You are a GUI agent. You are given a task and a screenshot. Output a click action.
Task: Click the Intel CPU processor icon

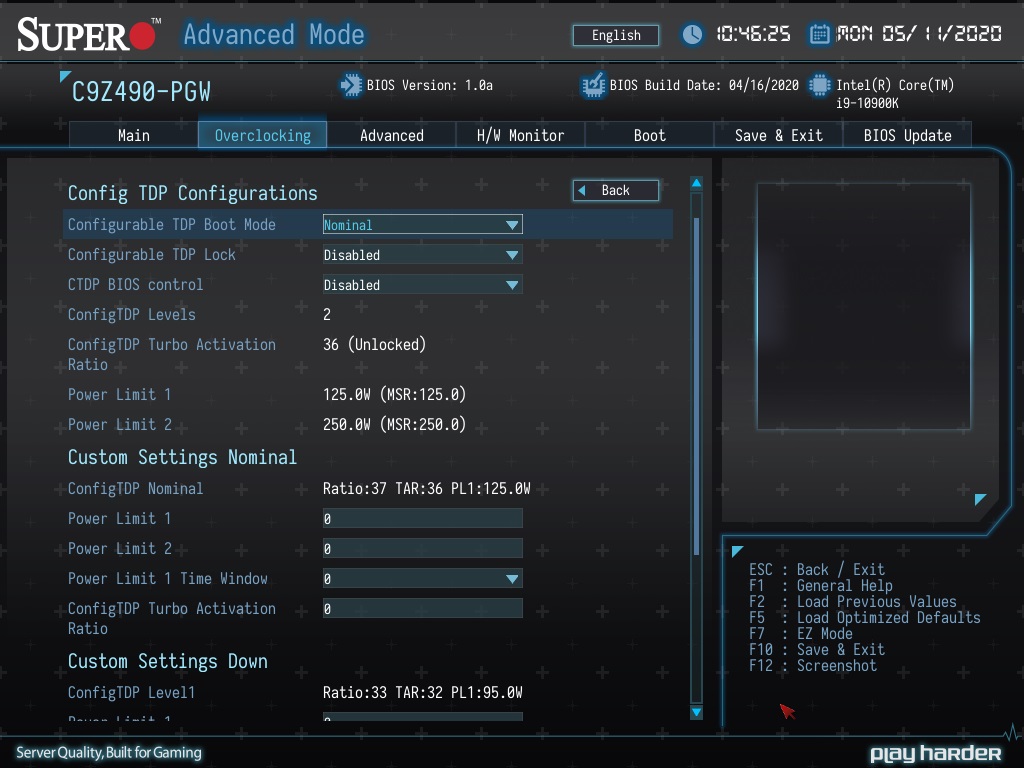pos(820,86)
